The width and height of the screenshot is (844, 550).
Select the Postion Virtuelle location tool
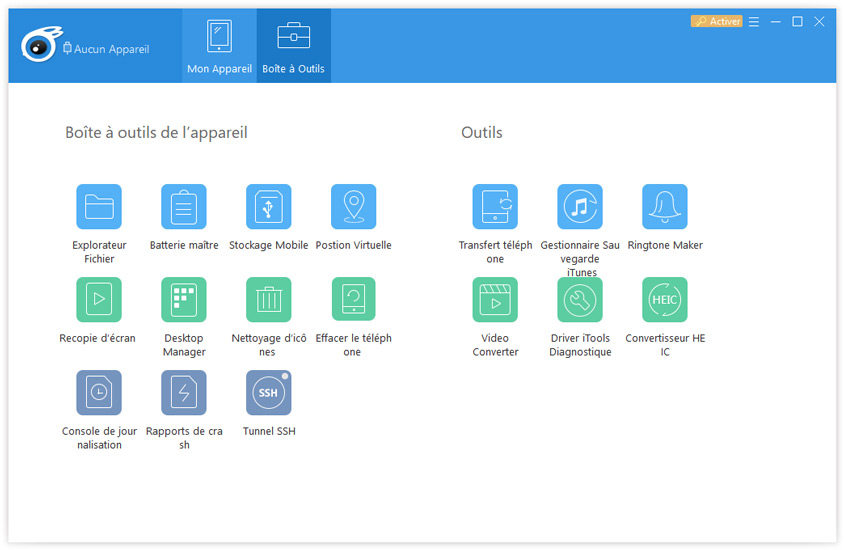click(x=354, y=207)
